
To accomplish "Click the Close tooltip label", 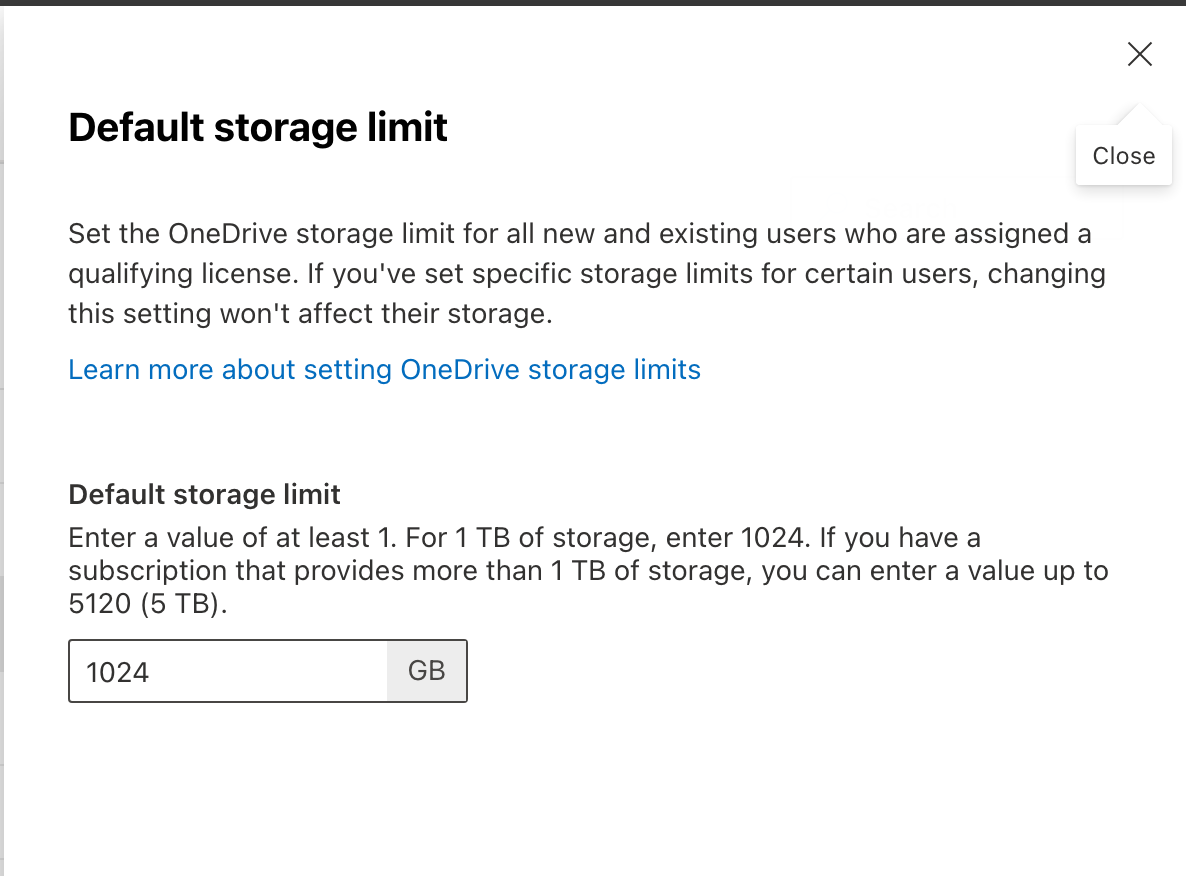I will pyautogui.click(x=1124, y=156).
